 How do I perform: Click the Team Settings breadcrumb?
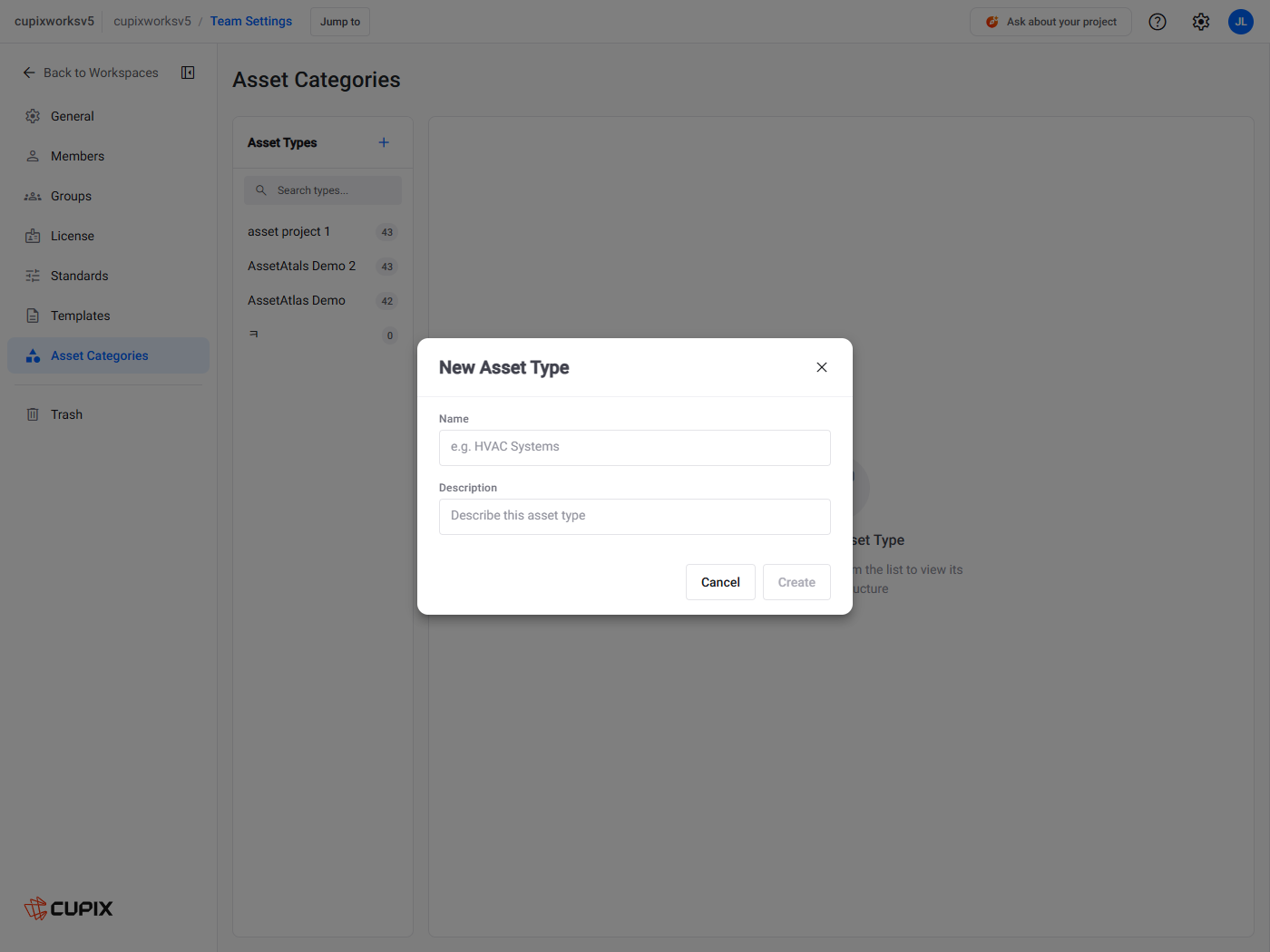251,21
